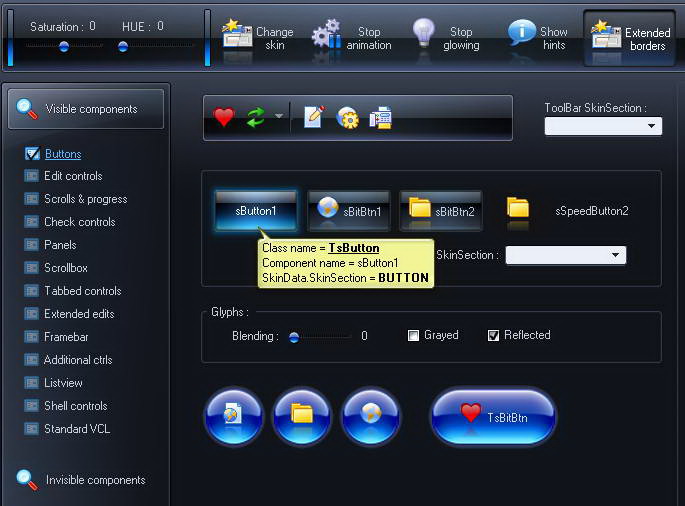Adjust the Saturation slider handle

coord(64,46)
